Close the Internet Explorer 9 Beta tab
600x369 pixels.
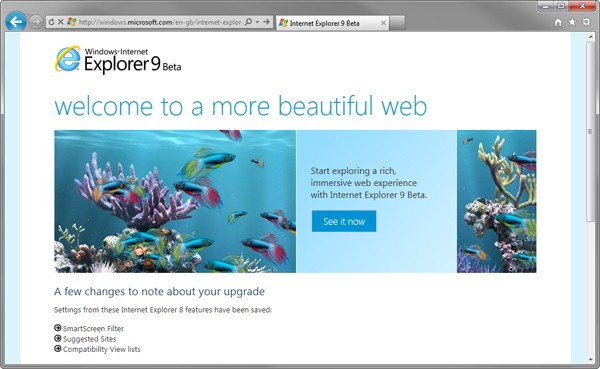click(383, 23)
